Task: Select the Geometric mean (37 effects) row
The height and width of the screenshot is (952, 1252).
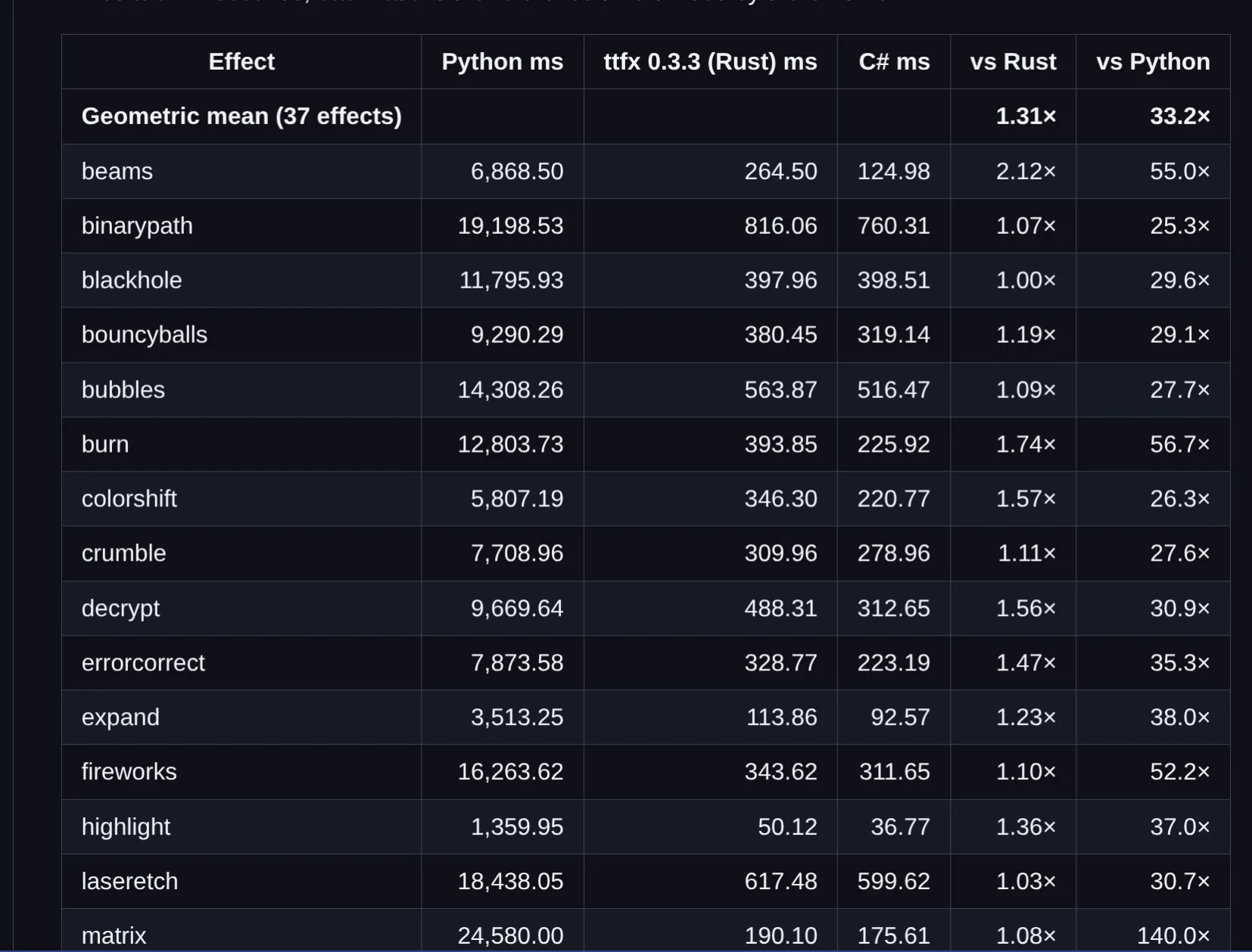Action: pyautogui.click(x=646, y=117)
